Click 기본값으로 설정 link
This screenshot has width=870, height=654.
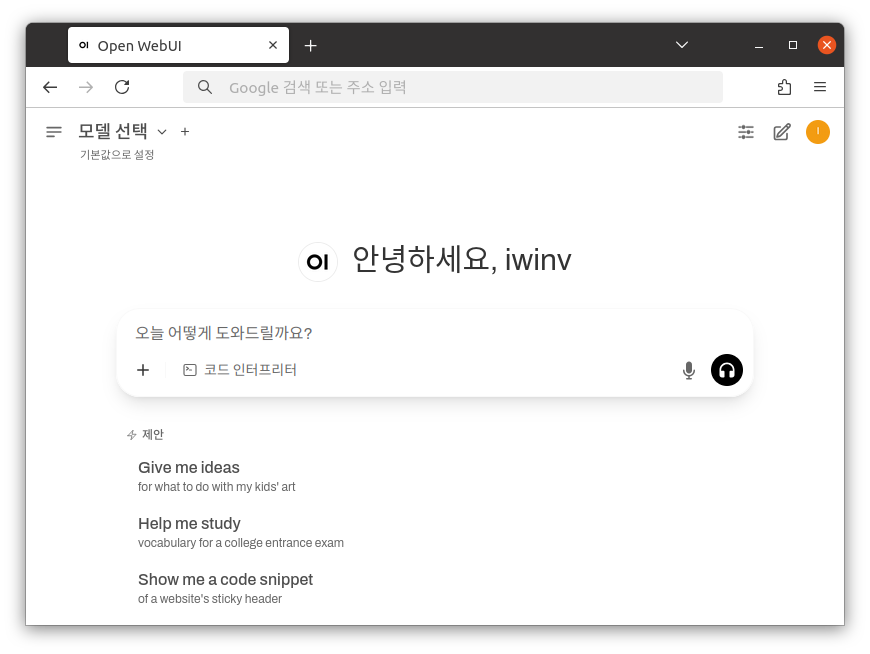(x=117, y=155)
